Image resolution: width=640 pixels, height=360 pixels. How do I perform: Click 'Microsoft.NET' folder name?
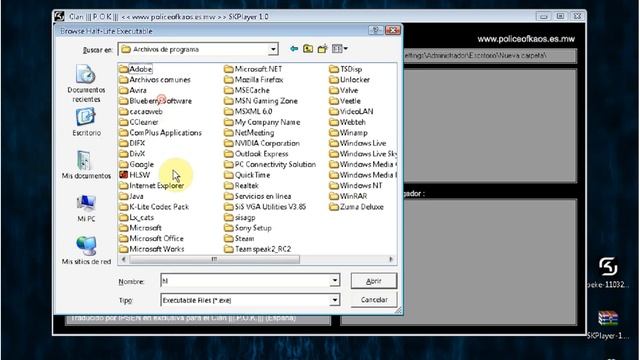pos(258,69)
